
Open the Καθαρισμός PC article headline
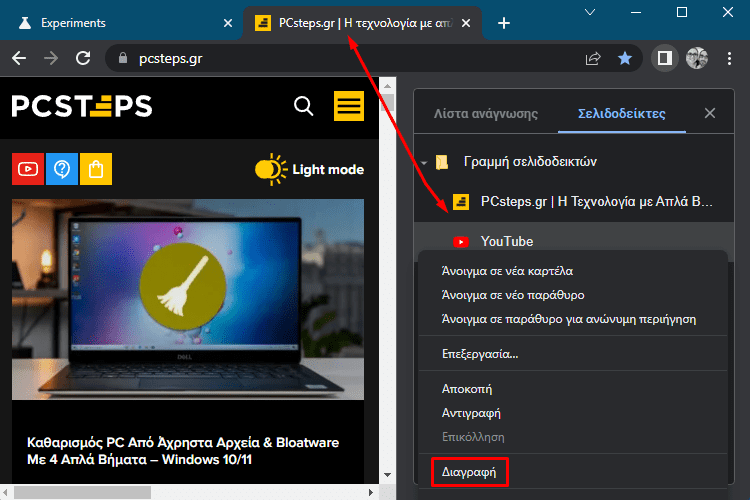183,451
